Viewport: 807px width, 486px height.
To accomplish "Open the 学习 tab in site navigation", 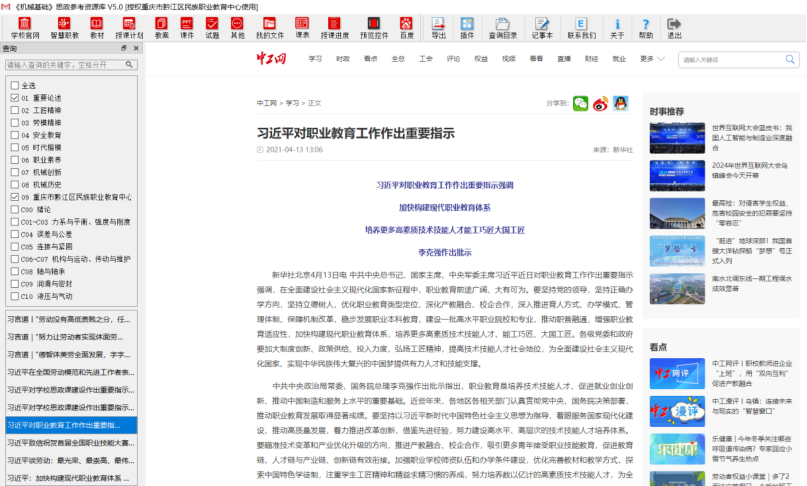I will coord(315,59).
